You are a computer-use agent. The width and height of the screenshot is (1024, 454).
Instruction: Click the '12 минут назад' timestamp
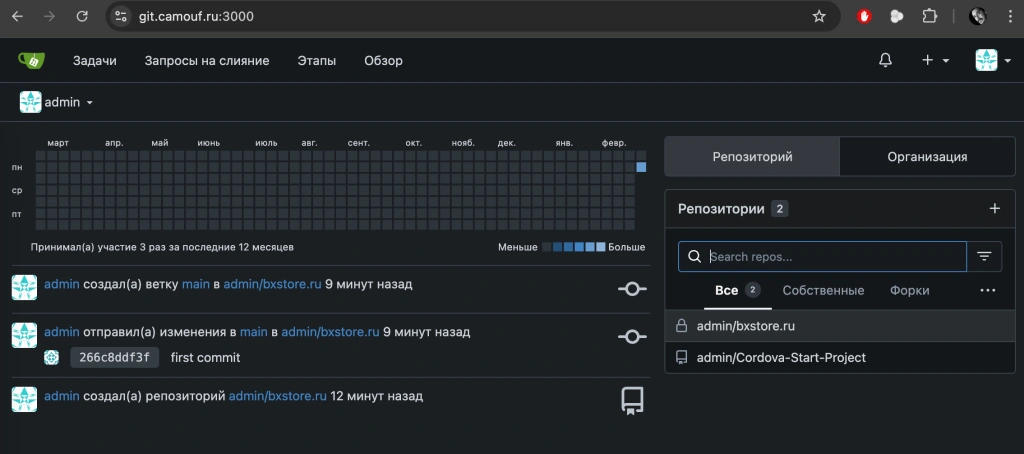click(x=377, y=395)
